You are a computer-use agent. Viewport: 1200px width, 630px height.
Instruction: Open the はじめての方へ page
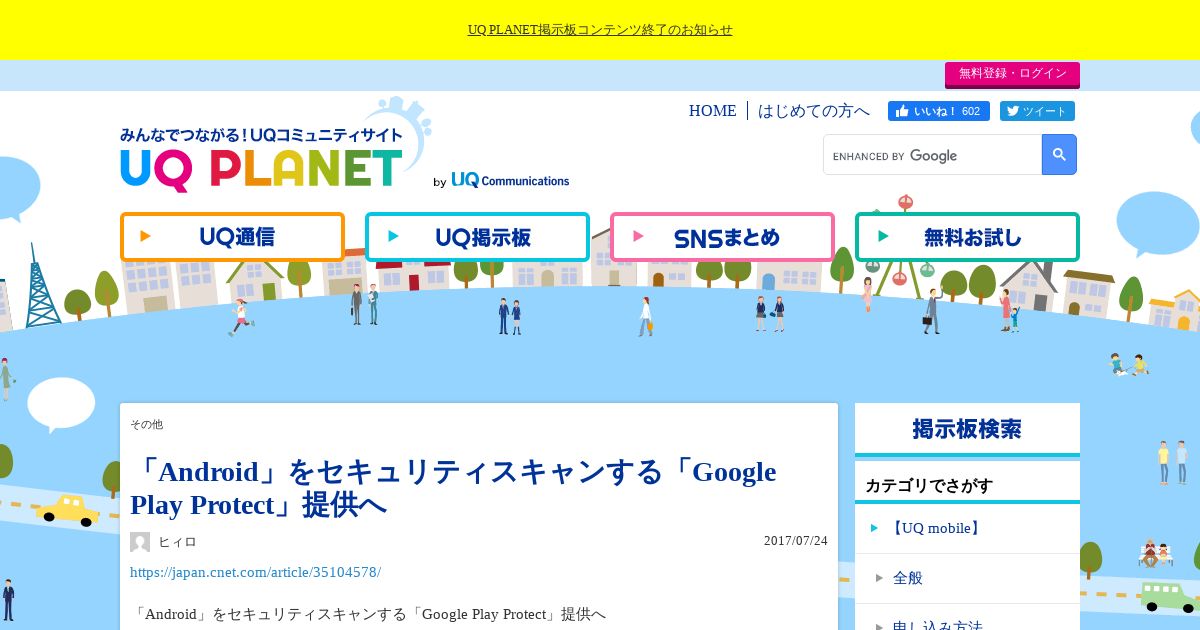coord(813,111)
